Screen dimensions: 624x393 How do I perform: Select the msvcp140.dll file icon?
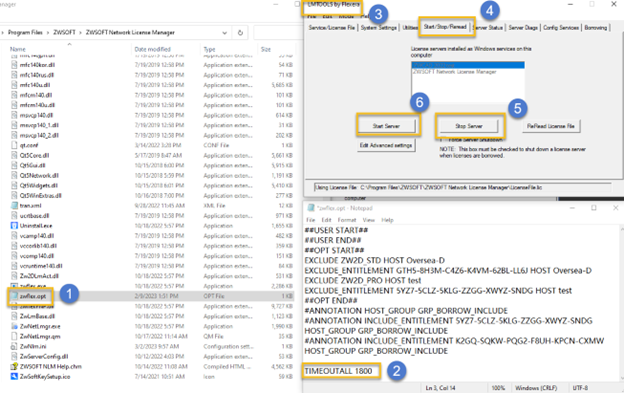pos(14,115)
